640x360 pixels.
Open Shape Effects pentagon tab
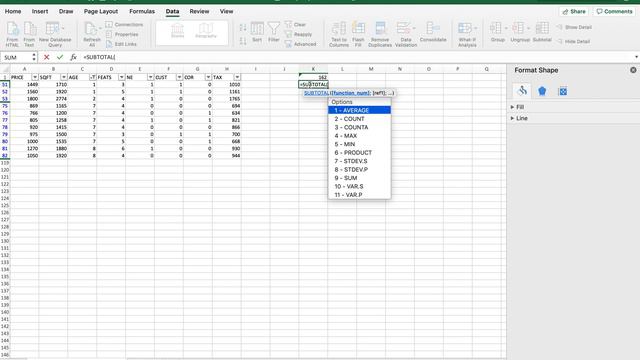pyautogui.click(x=542, y=91)
